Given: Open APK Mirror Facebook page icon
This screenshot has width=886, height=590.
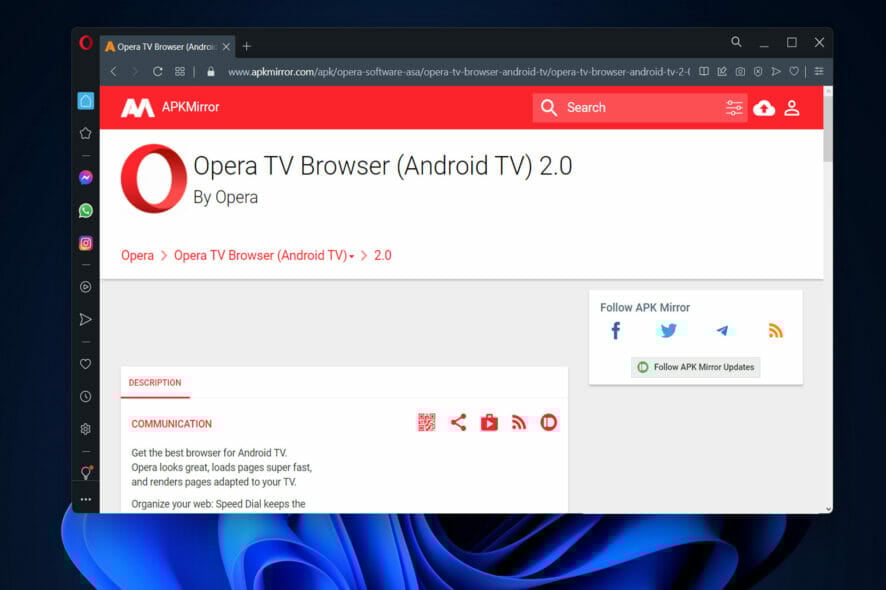Looking at the screenshot, I should click(615, 331).
